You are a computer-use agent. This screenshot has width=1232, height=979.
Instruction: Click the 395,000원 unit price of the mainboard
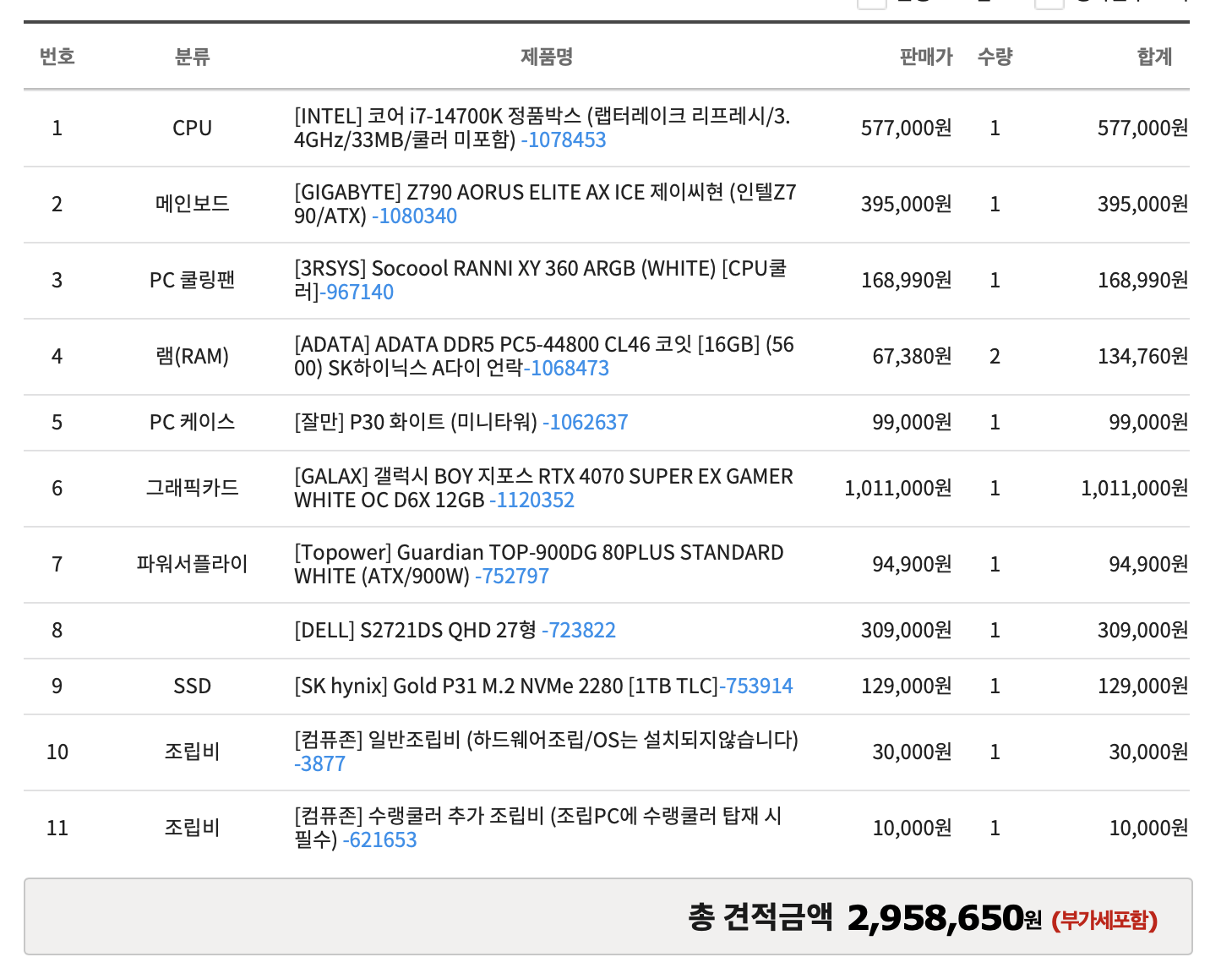tap(907, 205)
